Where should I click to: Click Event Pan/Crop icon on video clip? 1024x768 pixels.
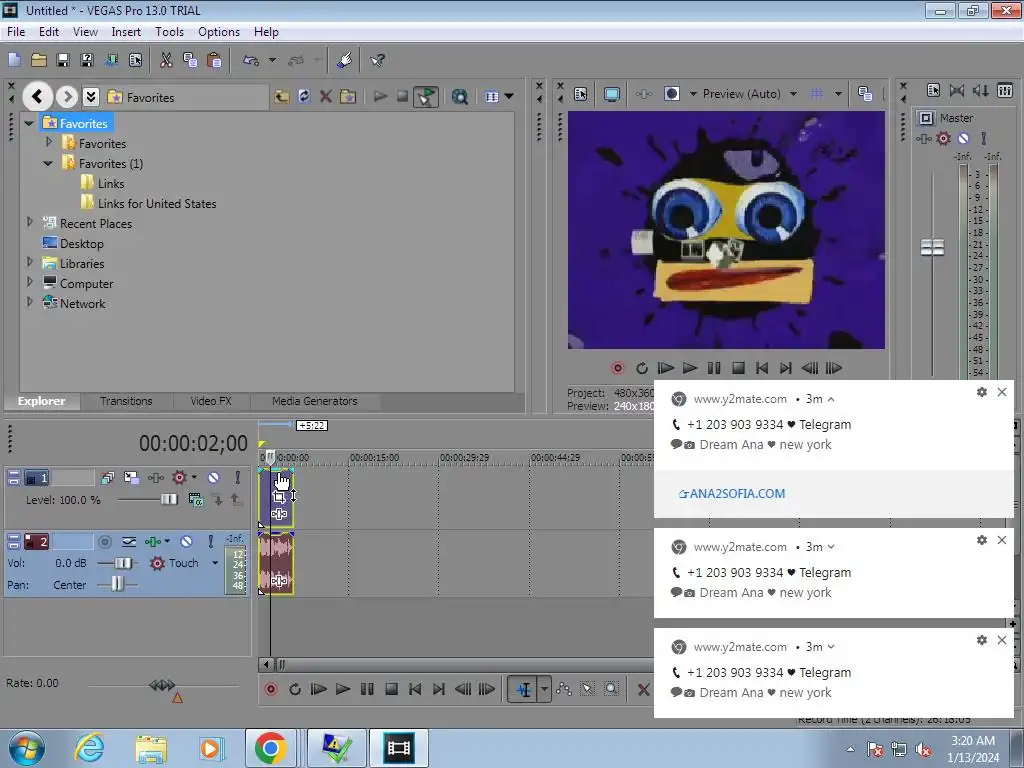279,497
